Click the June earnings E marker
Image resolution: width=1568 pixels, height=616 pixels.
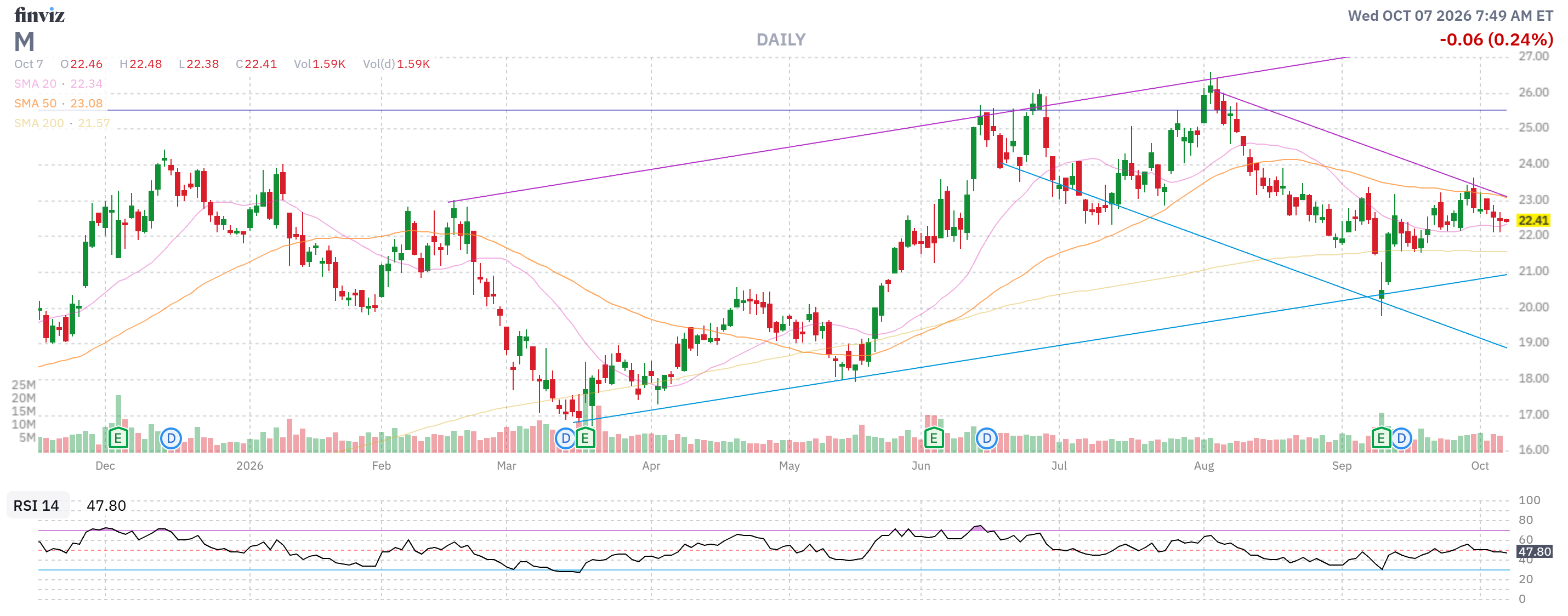[933, 438]
